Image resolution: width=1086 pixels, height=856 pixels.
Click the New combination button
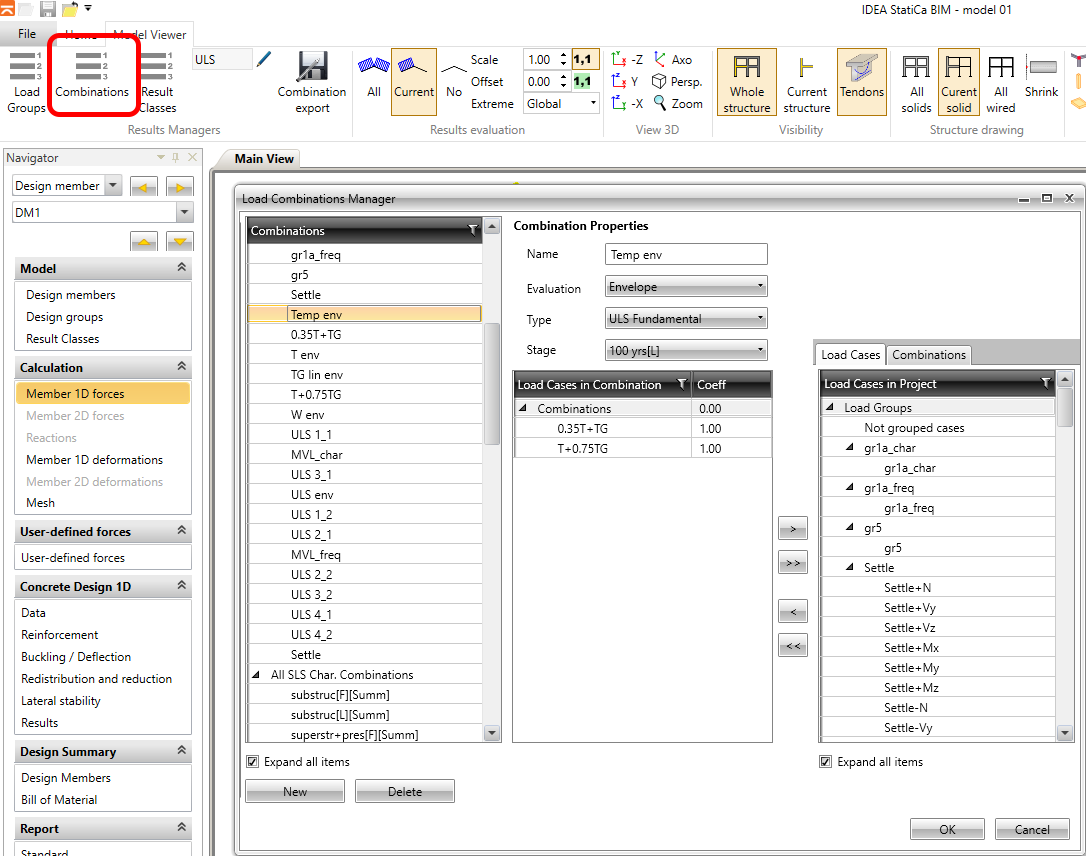pos(295,791)
